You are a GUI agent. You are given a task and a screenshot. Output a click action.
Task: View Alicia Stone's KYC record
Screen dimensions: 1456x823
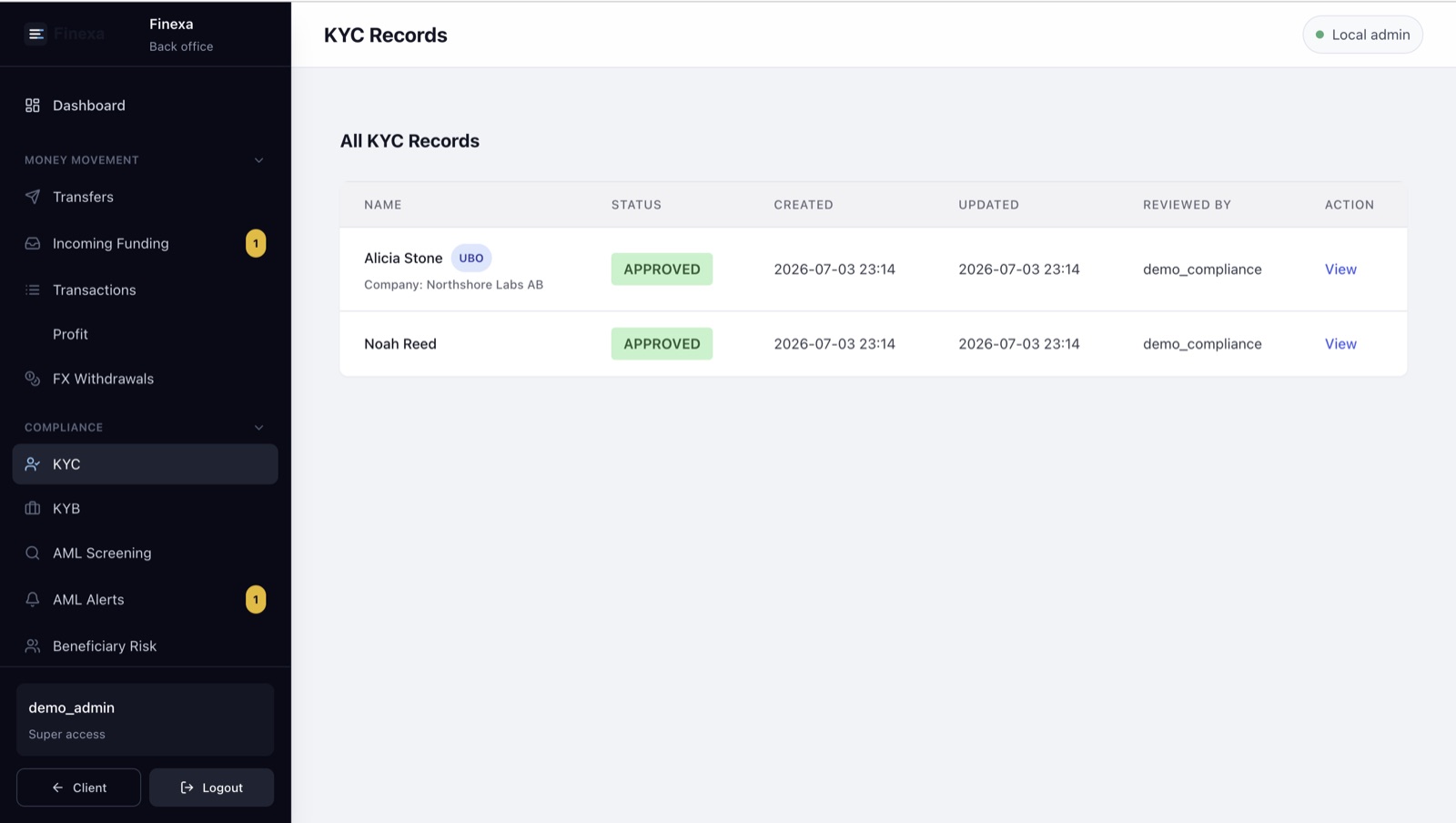click(x=1340, y=269)
